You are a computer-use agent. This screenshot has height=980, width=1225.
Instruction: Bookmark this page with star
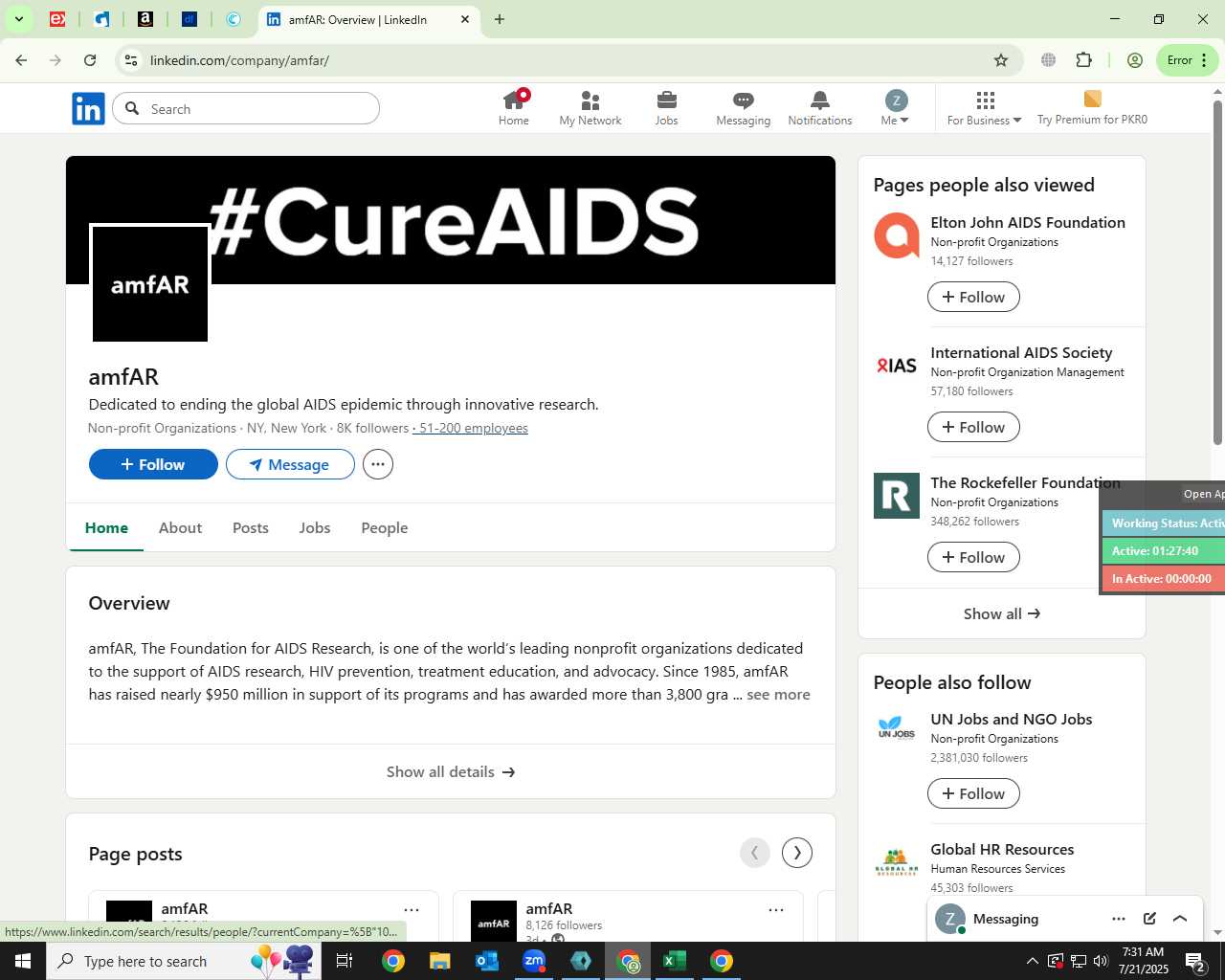pyautogui.click(x=1001, y=60)
